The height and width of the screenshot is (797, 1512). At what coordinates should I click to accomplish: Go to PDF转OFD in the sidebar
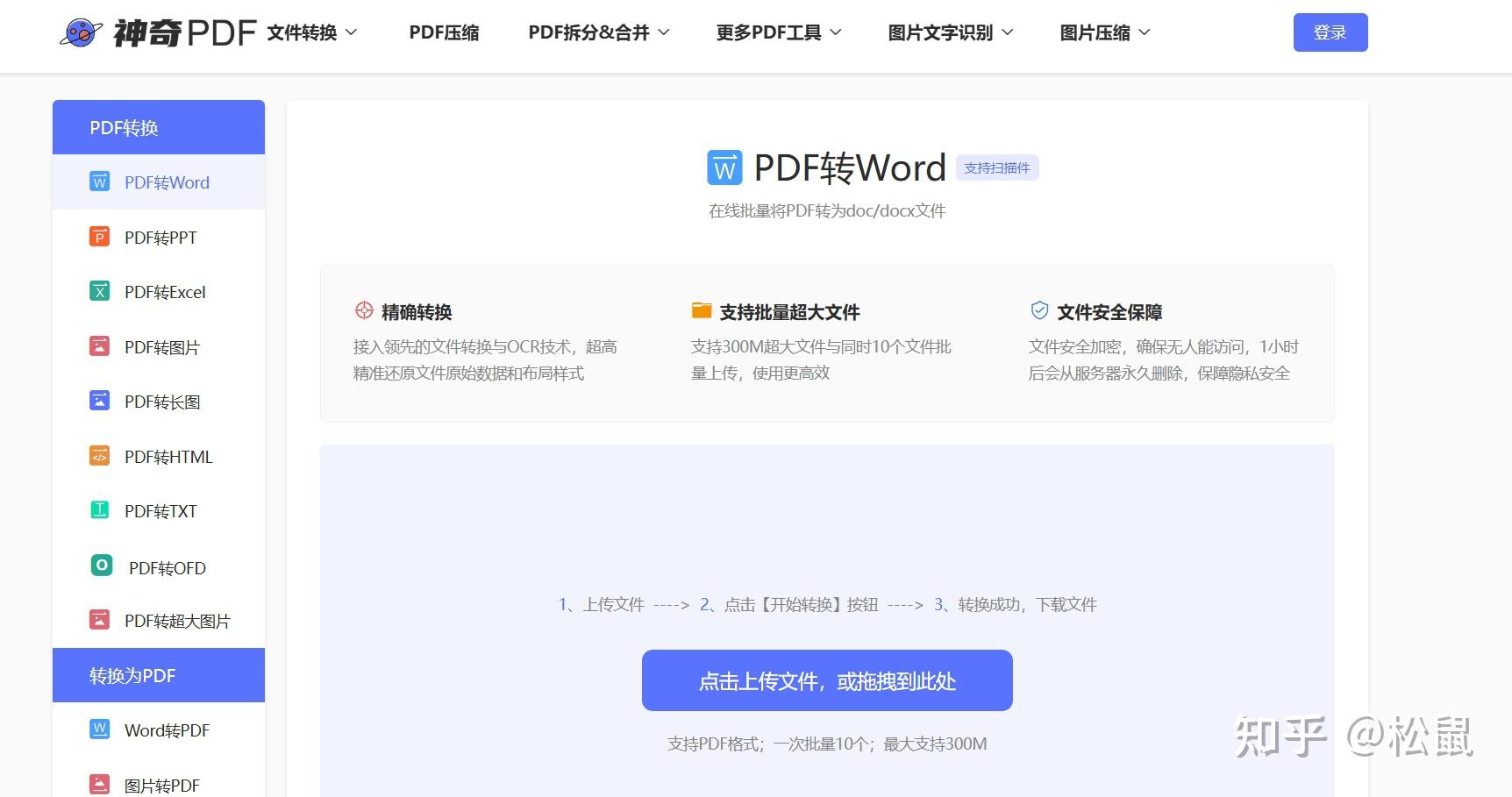point(159,567)
